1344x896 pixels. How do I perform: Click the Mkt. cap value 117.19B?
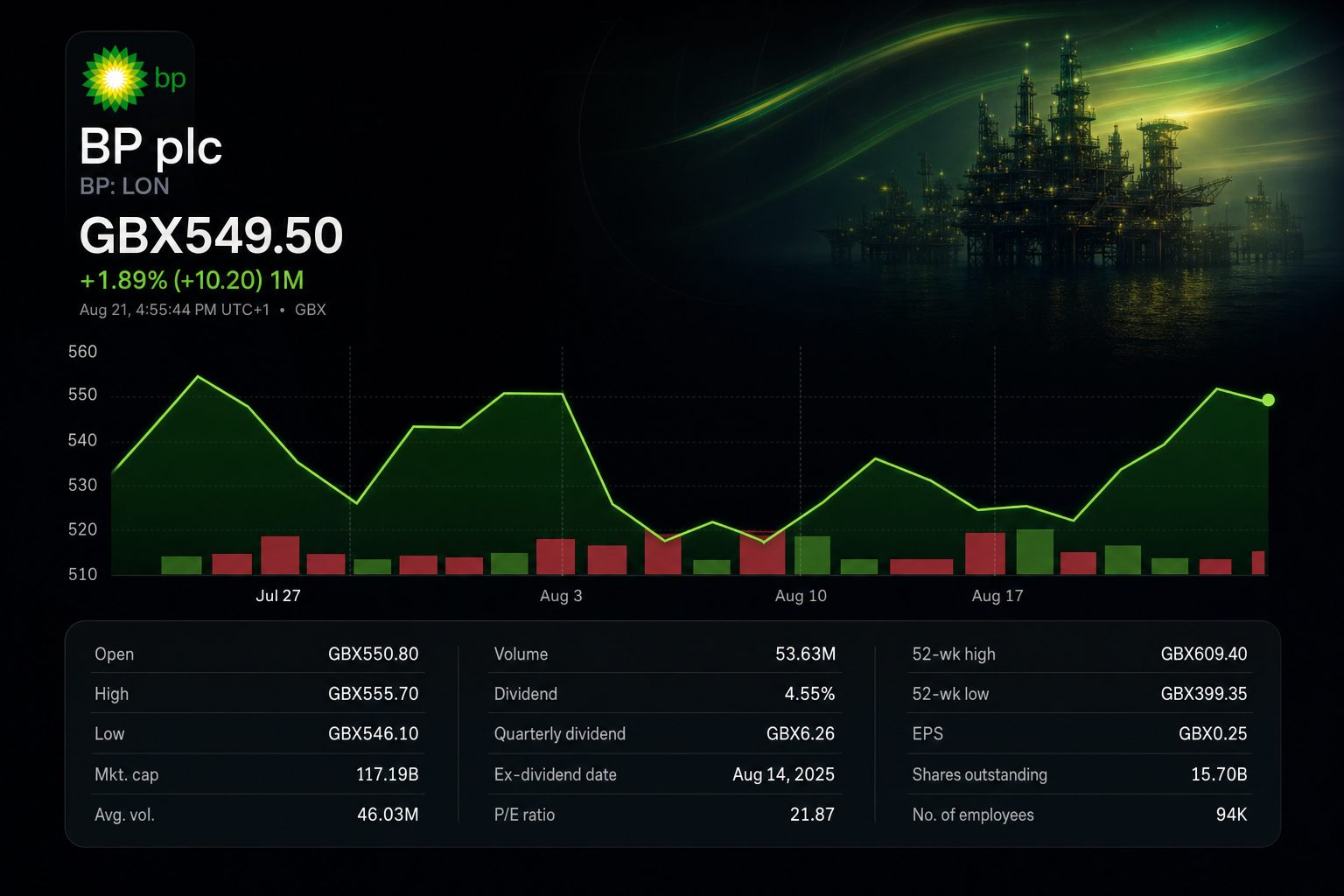(388, 774)
